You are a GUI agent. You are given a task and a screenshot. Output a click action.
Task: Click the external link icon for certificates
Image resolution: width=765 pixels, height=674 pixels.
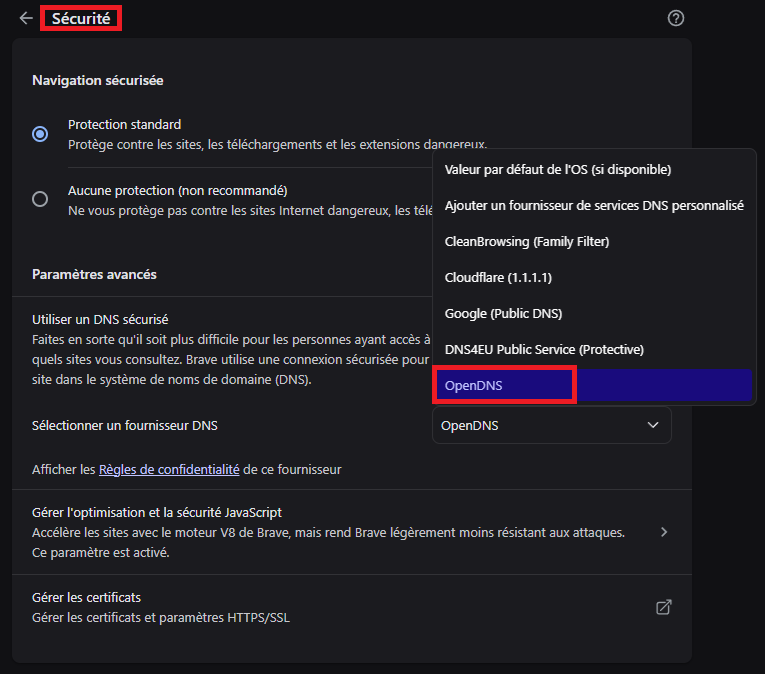(x=663, y=607)
